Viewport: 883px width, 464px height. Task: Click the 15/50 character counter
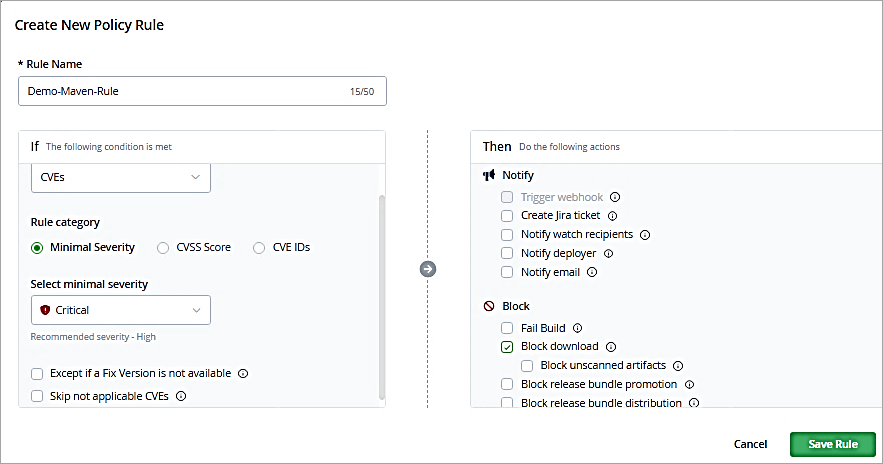(362, 92)
